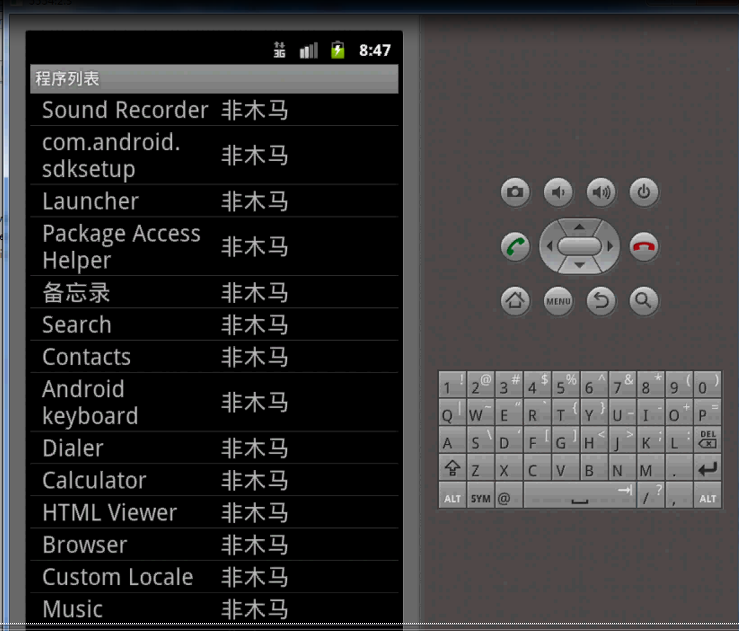
Task: Click the Shift arrow key on keyboard
Action: click(x=452, y=467)
